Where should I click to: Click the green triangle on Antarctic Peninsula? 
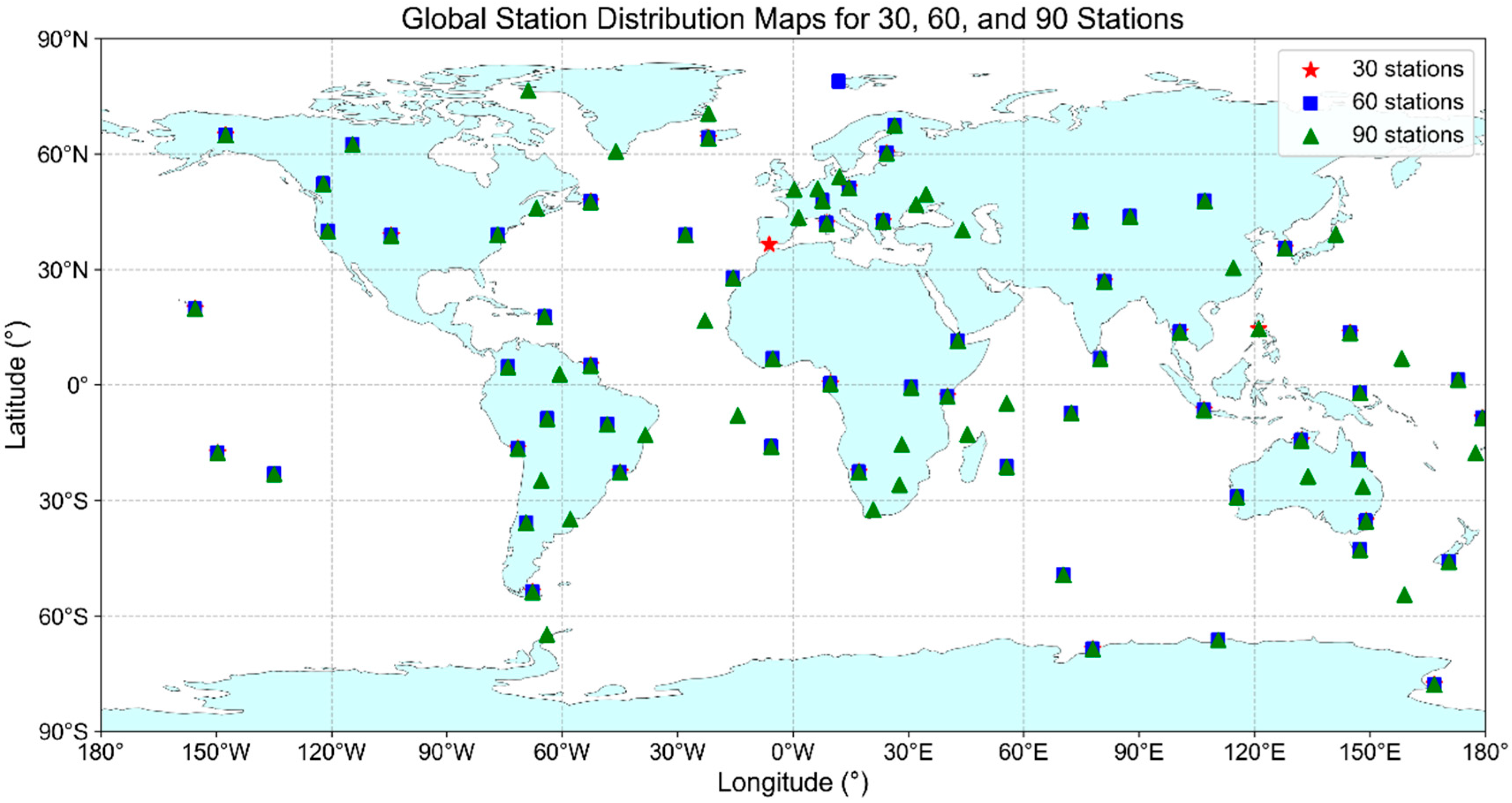(547, 636)
